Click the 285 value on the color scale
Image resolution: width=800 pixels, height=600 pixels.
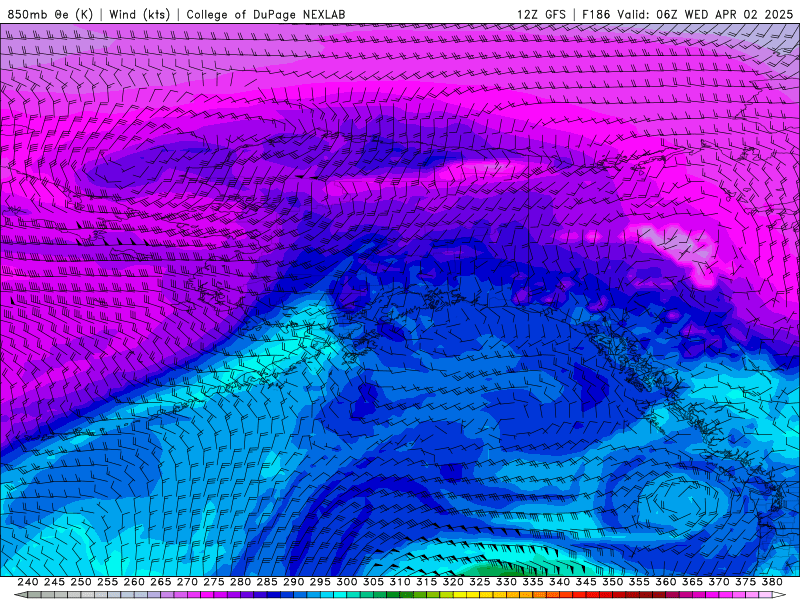pos(267,582)
